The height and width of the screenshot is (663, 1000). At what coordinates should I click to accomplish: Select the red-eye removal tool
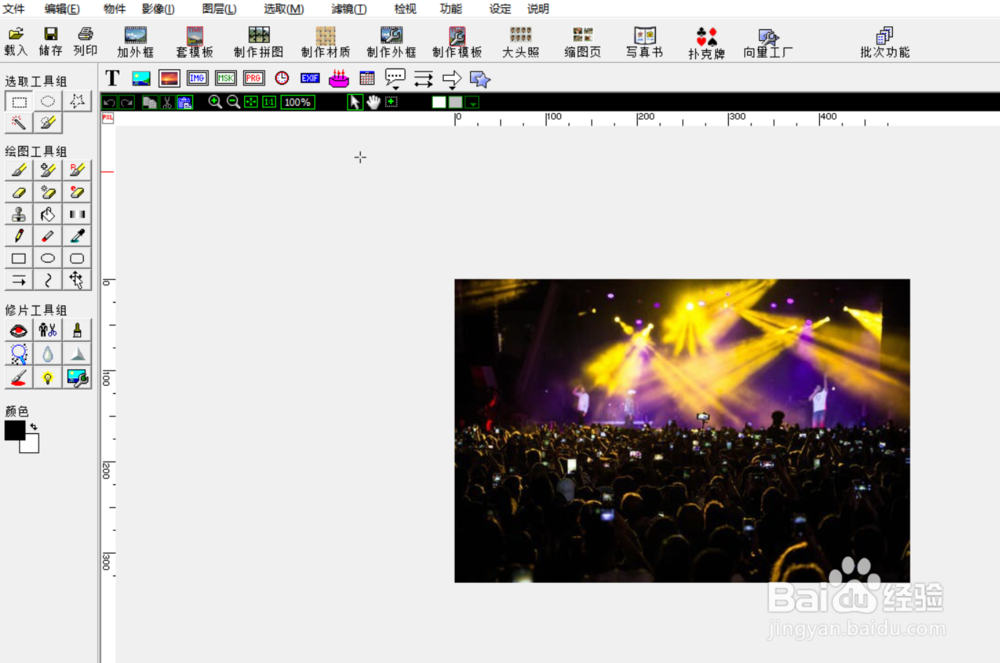point(19,330)
